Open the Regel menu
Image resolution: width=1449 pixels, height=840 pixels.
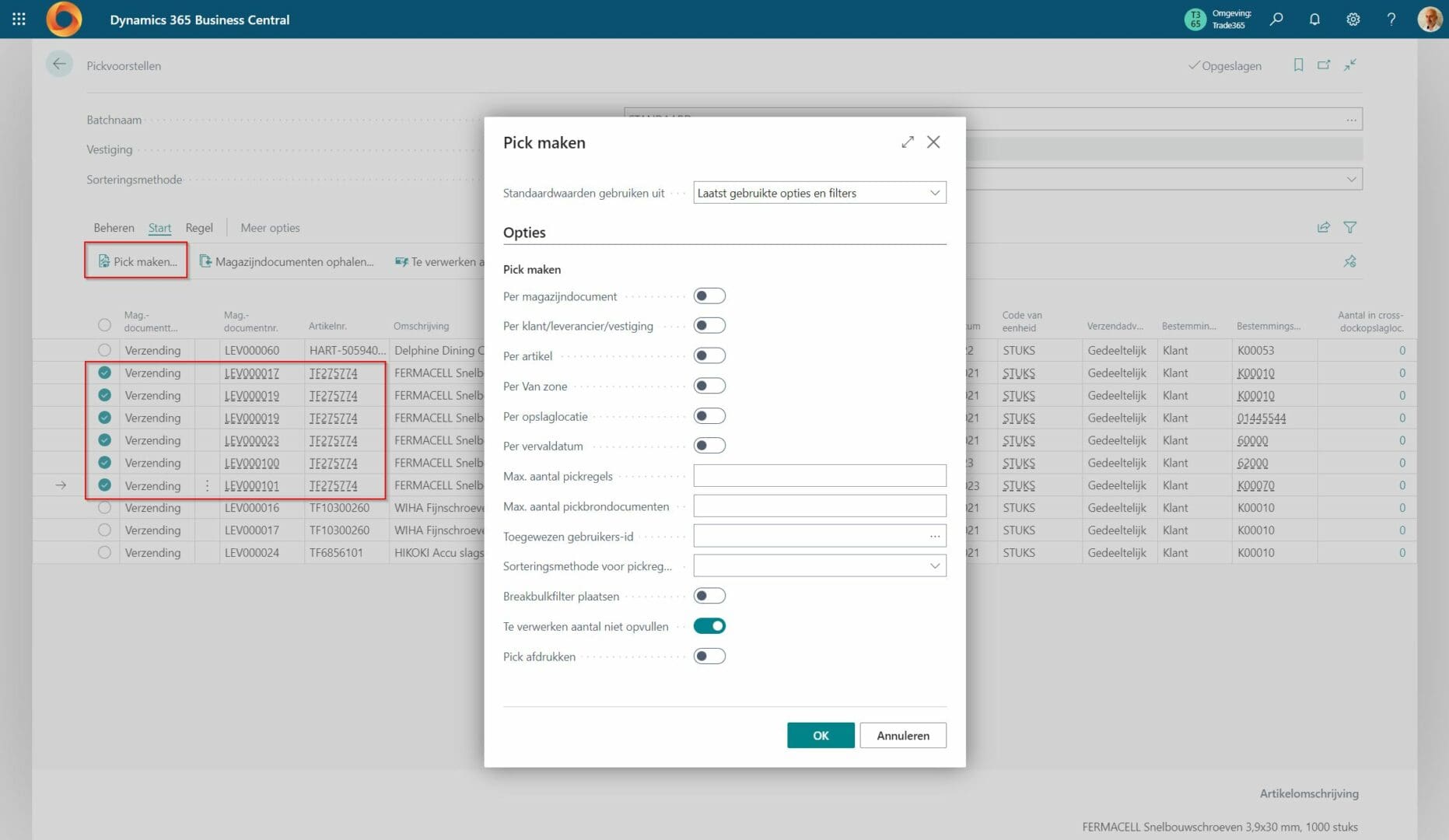coord(199,228)
